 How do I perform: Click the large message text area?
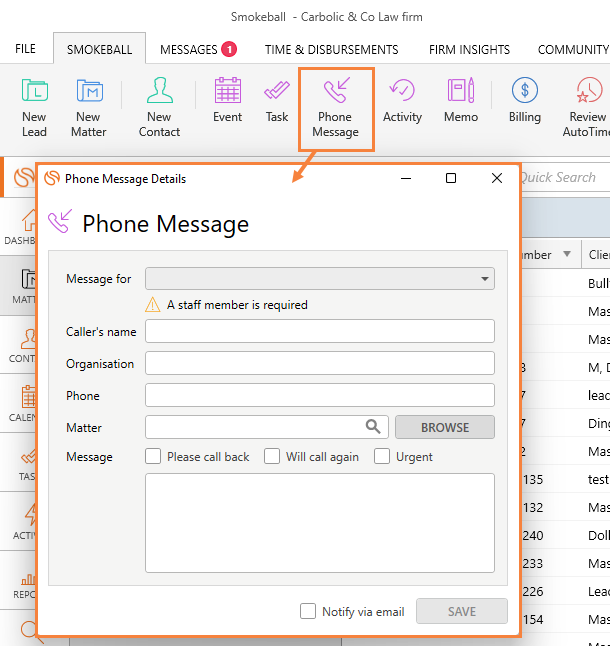click(x=320, y=523)
